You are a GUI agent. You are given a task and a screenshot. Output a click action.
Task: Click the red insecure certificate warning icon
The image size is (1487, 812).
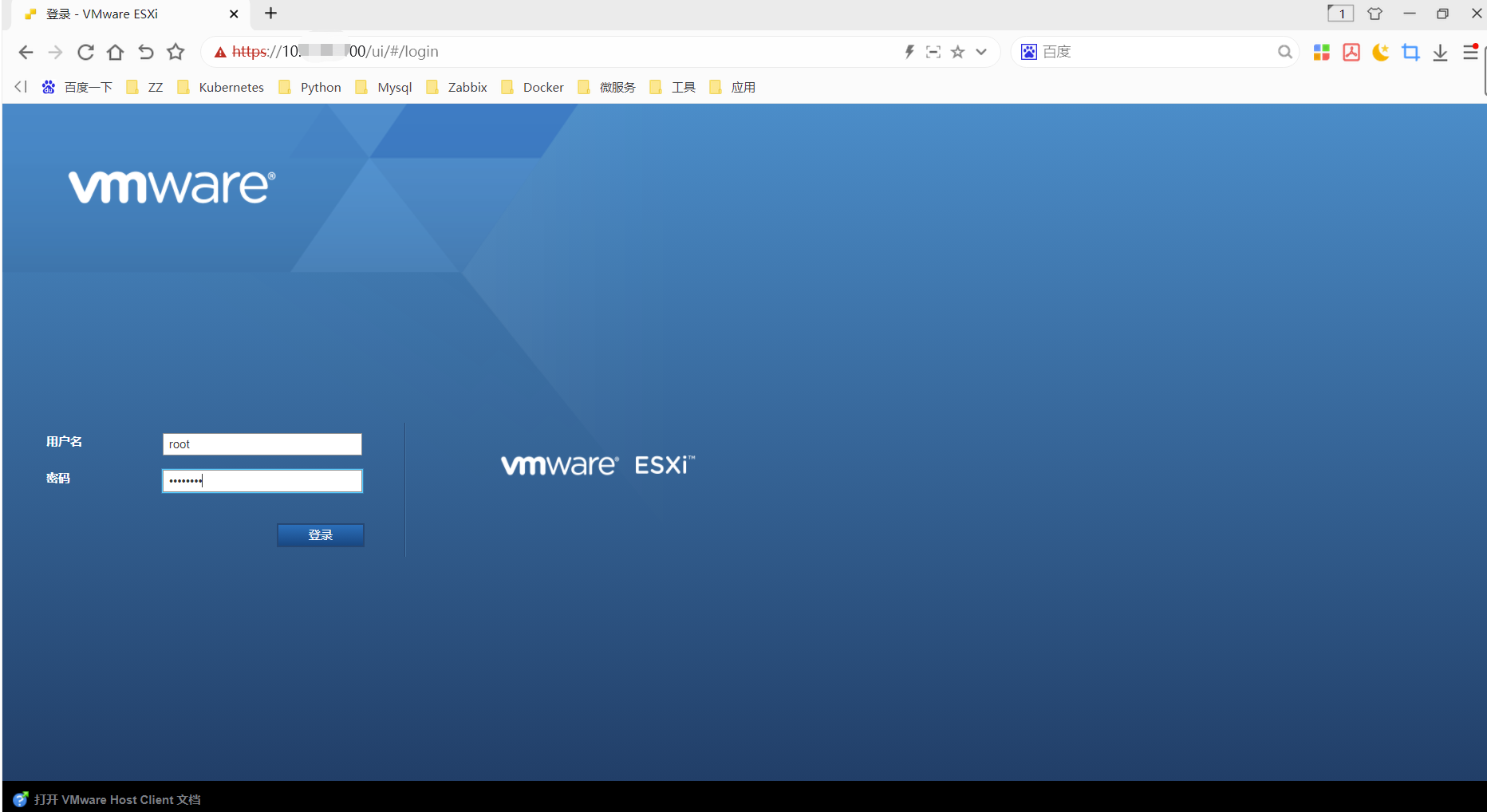pyautogui.click(x=220, y=52)
